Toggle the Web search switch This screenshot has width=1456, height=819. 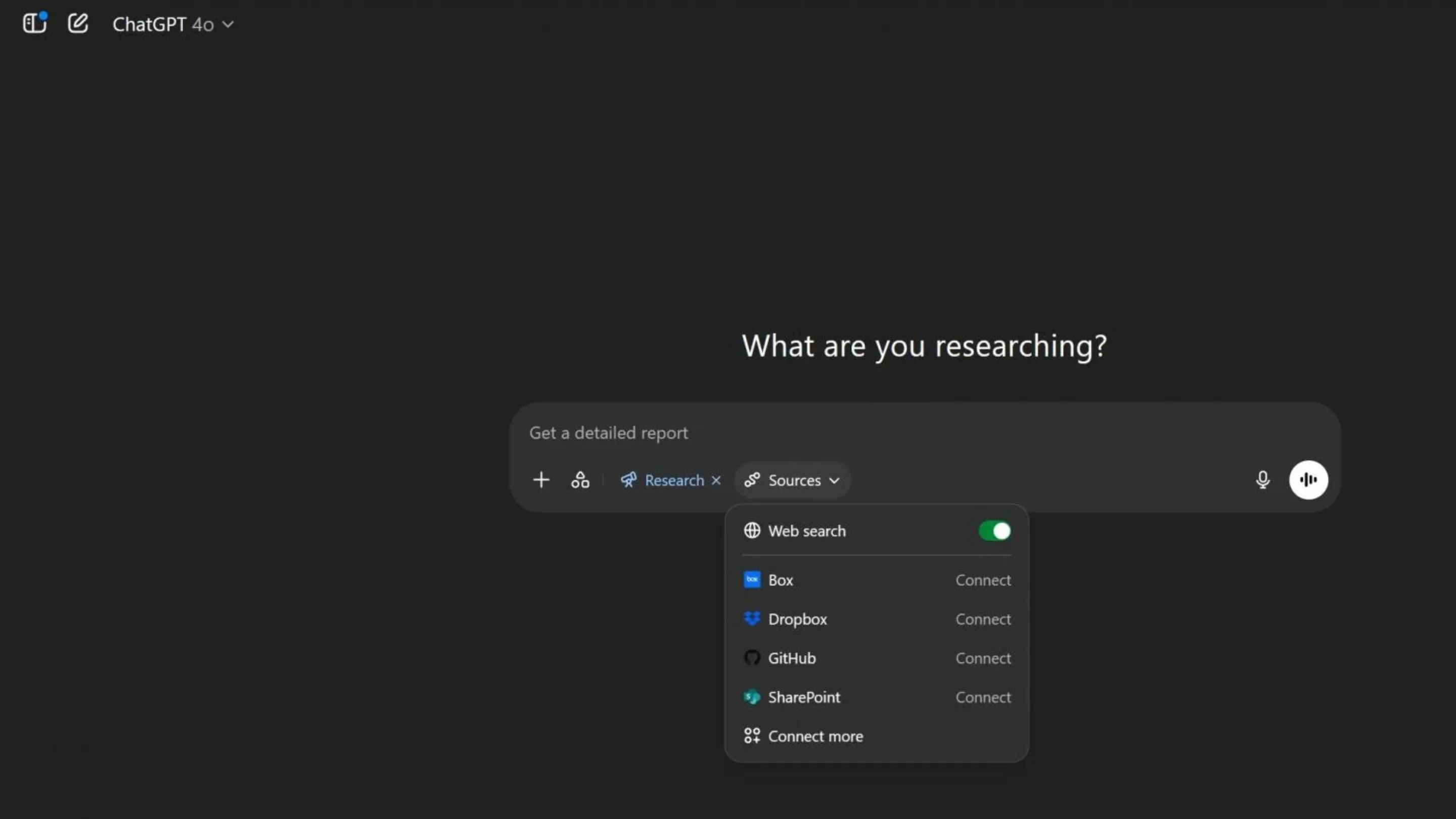click(994, 531)
